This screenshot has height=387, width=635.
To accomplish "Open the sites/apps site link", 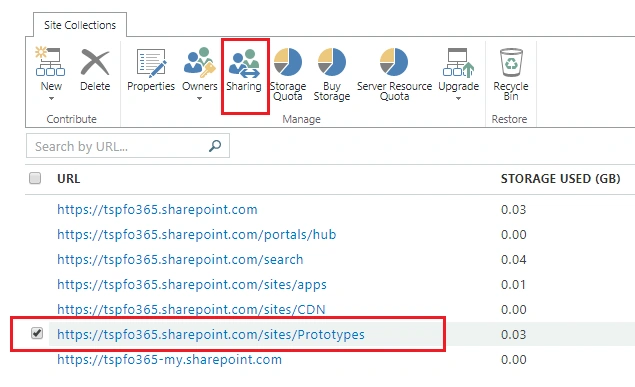I will [192, 285].
